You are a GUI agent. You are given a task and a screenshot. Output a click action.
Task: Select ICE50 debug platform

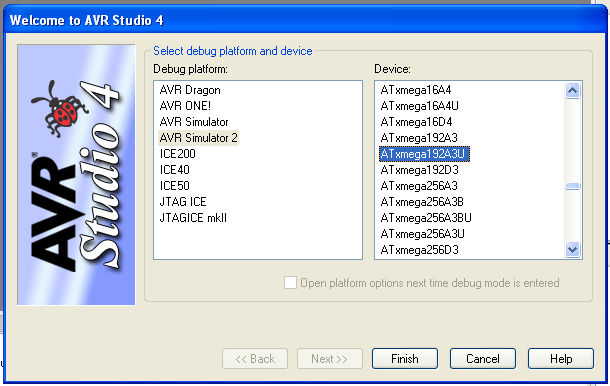pyautogui.click(x=174, y=186)
